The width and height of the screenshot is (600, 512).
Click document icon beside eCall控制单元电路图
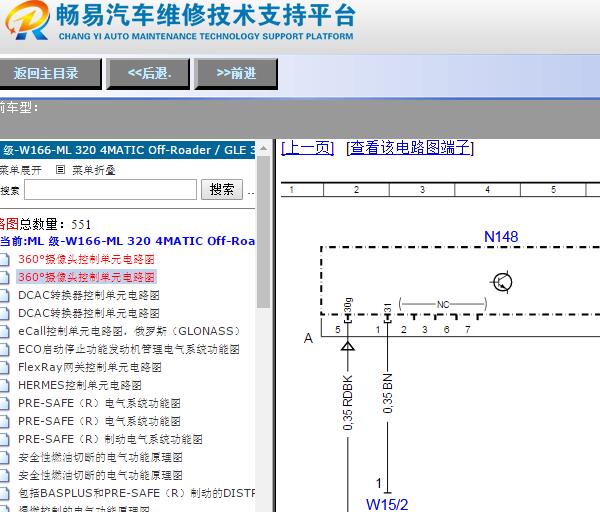[4, 331]
